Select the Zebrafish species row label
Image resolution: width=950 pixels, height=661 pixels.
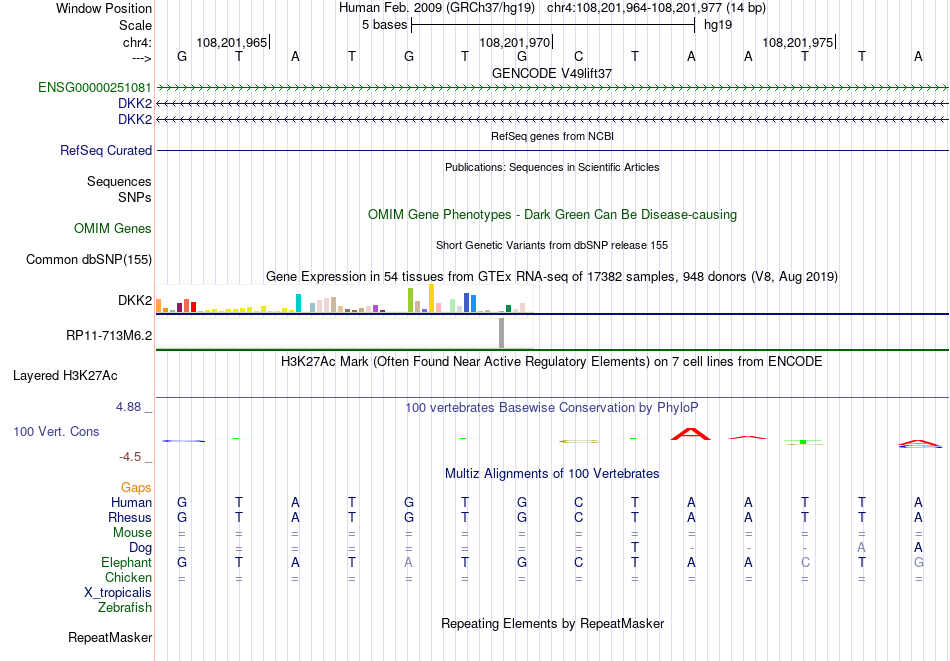[x=125, y=607]
